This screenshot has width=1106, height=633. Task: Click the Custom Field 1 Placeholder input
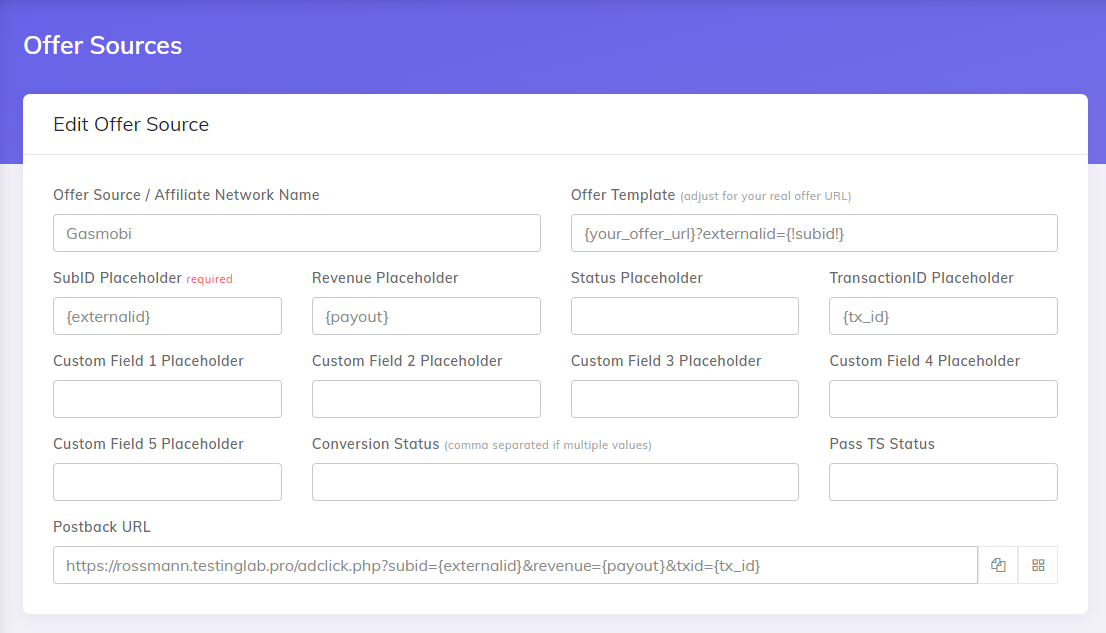[x=167, y=399]
